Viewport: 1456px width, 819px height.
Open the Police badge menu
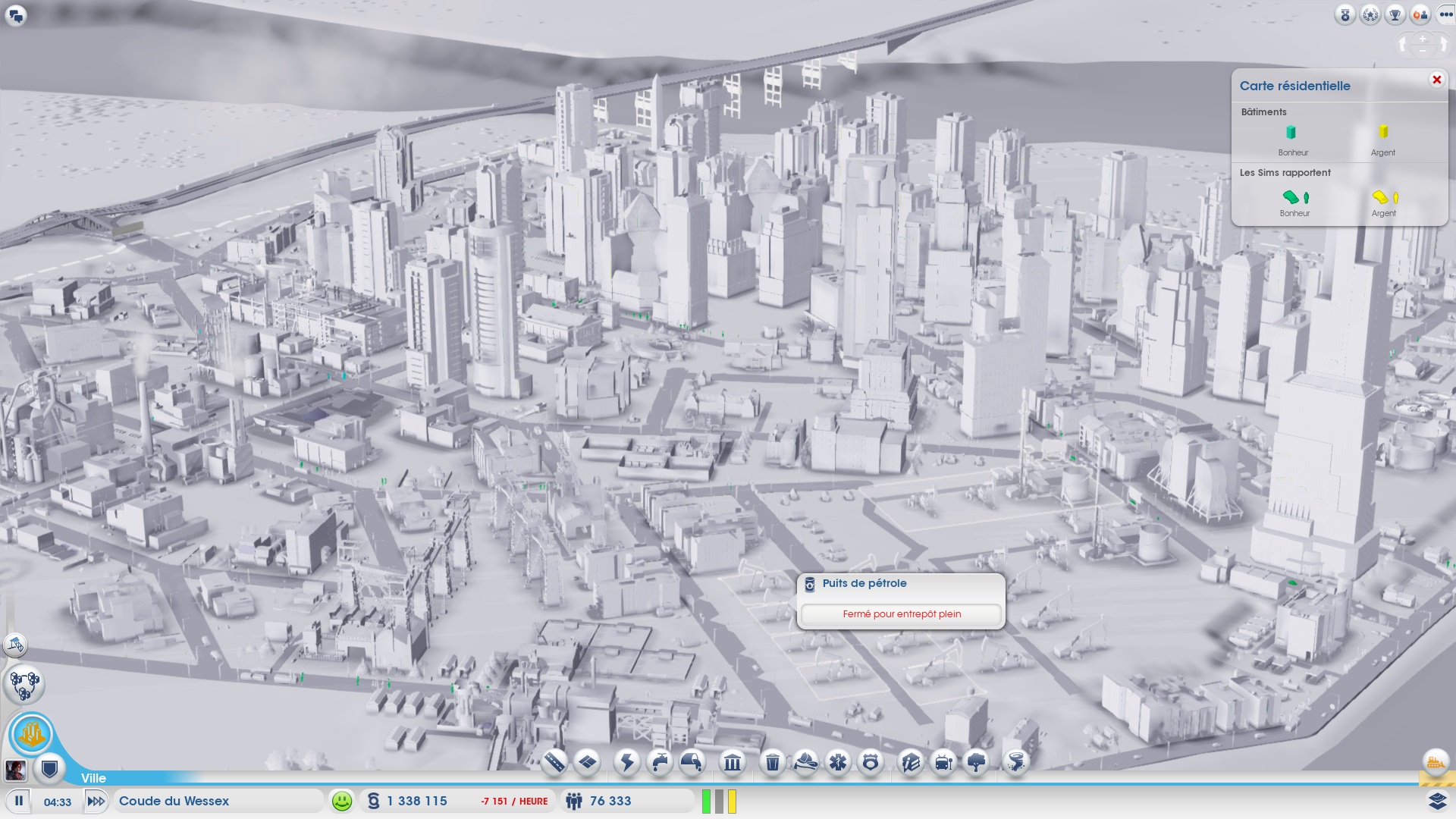[x=871, y=761]
